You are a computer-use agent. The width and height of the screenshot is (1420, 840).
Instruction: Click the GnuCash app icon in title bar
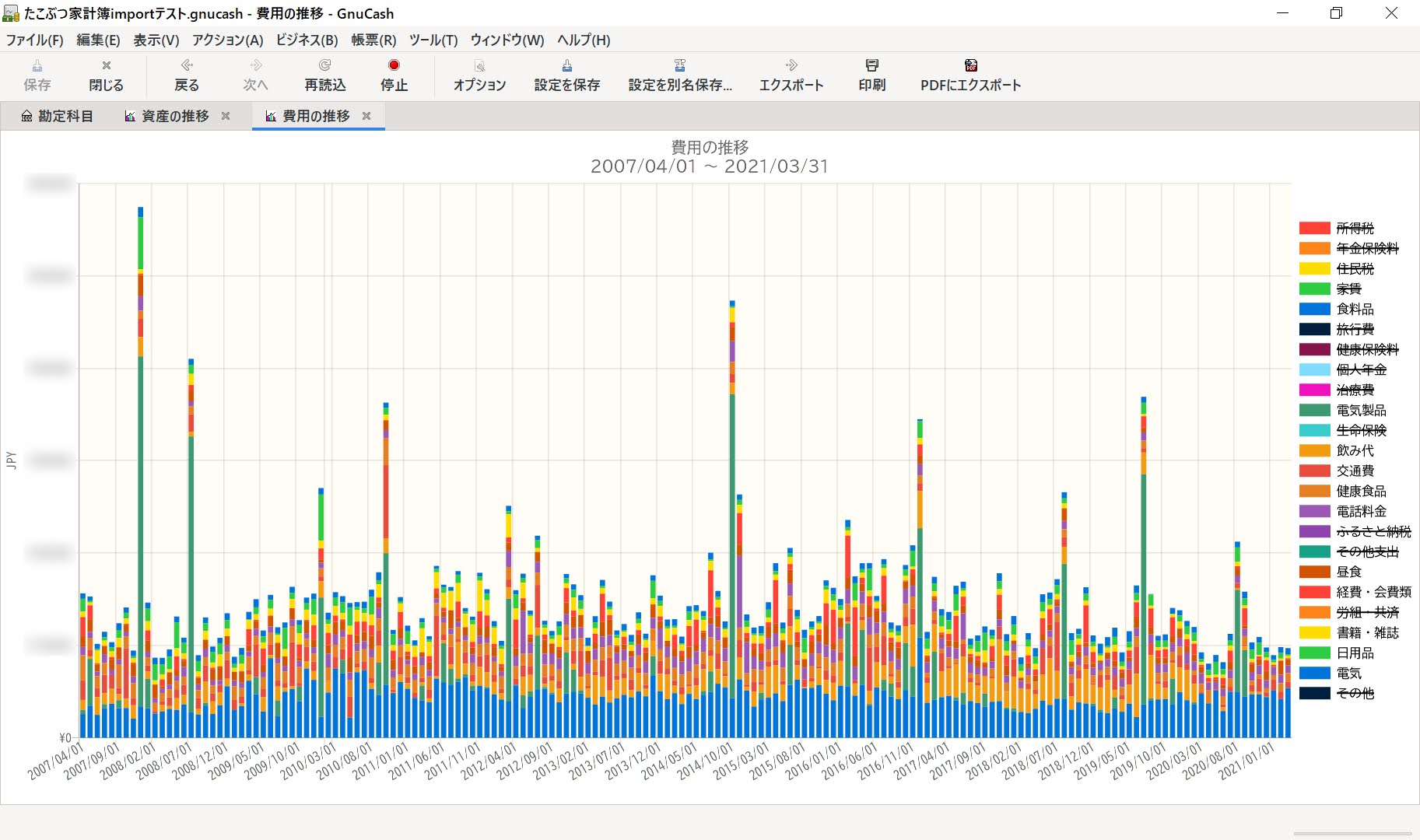(x=11, y=13)
